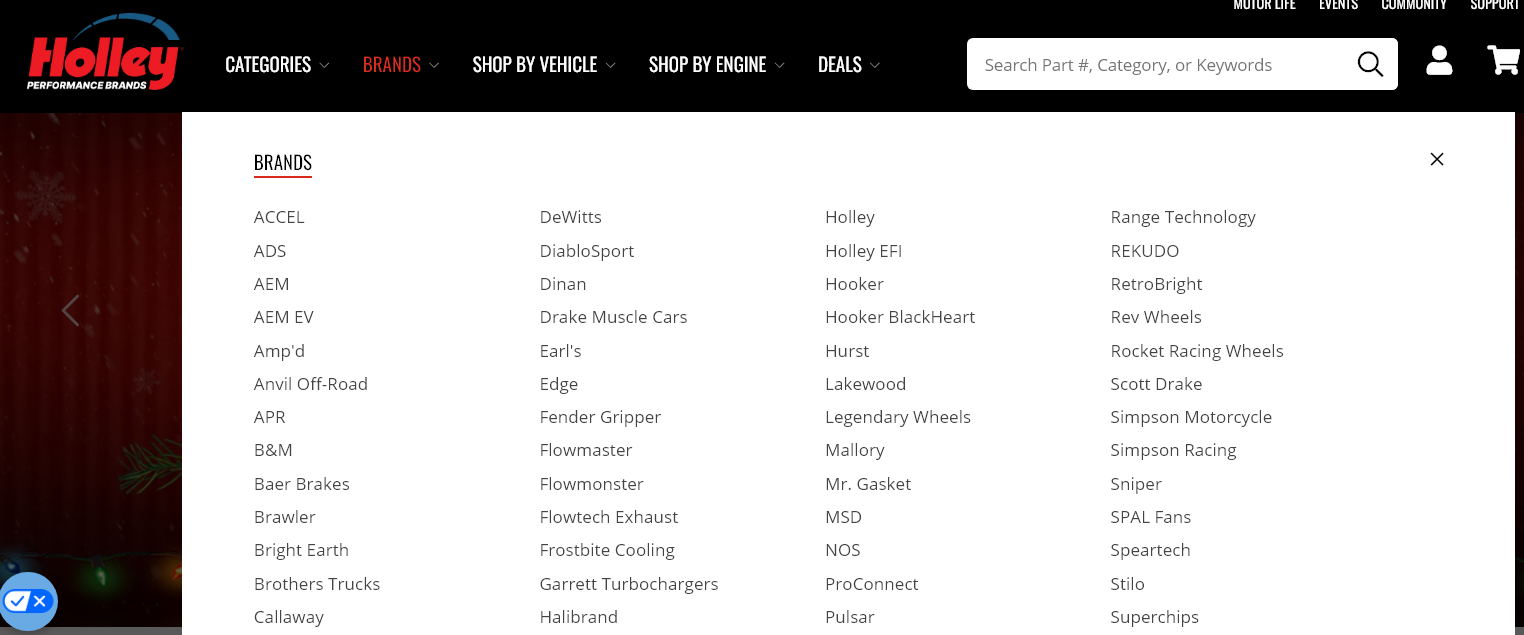This screenshot has height=635, width=1524.
Task: Close the Brands menu panel
Action: 1437,159
